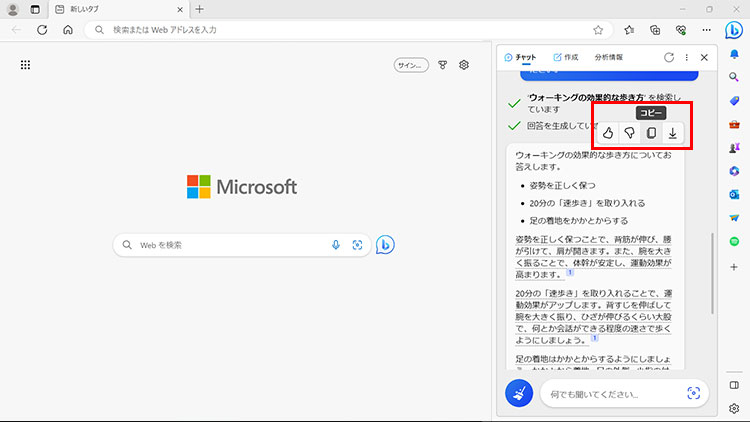
Task: Click the first footnote reference link marked 1
Action: pos(569,273)
